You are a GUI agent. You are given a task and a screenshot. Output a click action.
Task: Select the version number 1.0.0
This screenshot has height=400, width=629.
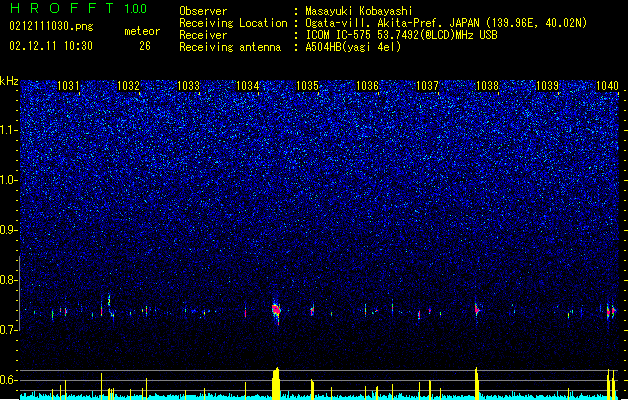point(136,8)
